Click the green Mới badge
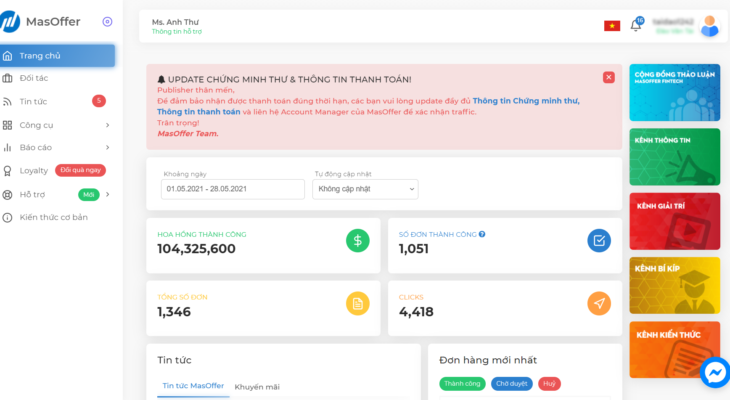The height and width of the screenshot is (400, 730). (88, 194)
